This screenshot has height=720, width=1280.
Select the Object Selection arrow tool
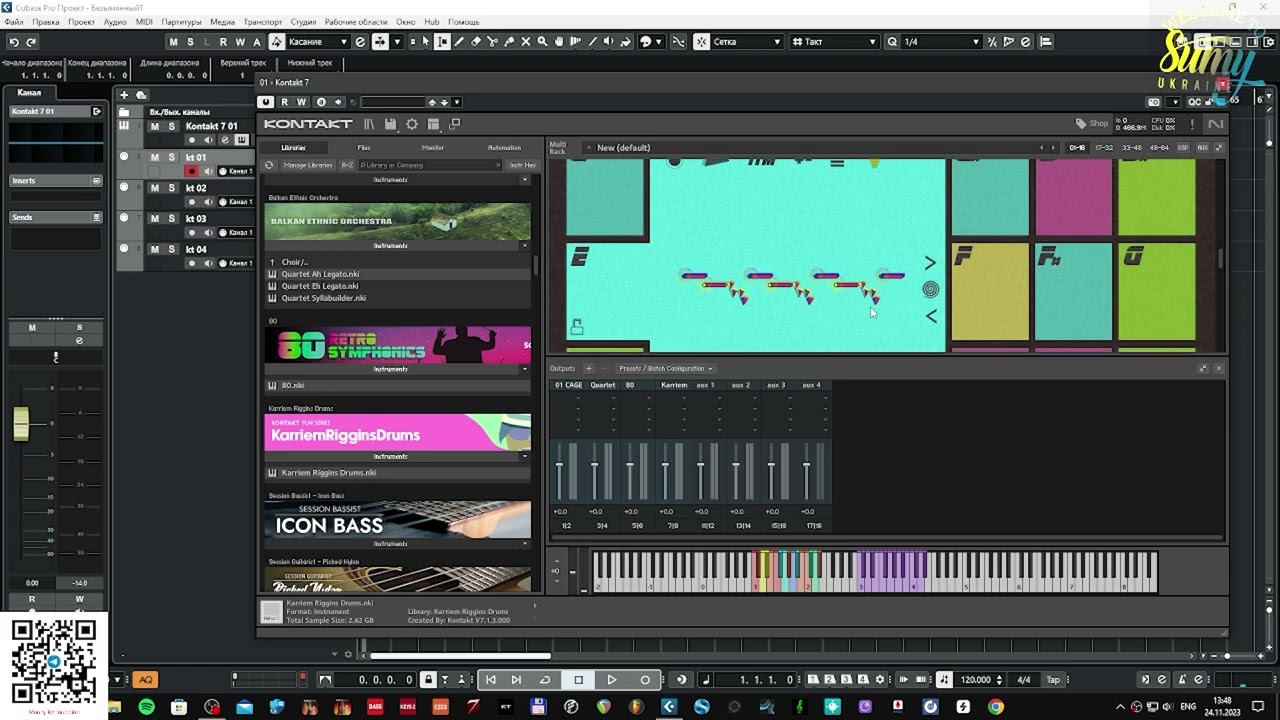(426, 42)
